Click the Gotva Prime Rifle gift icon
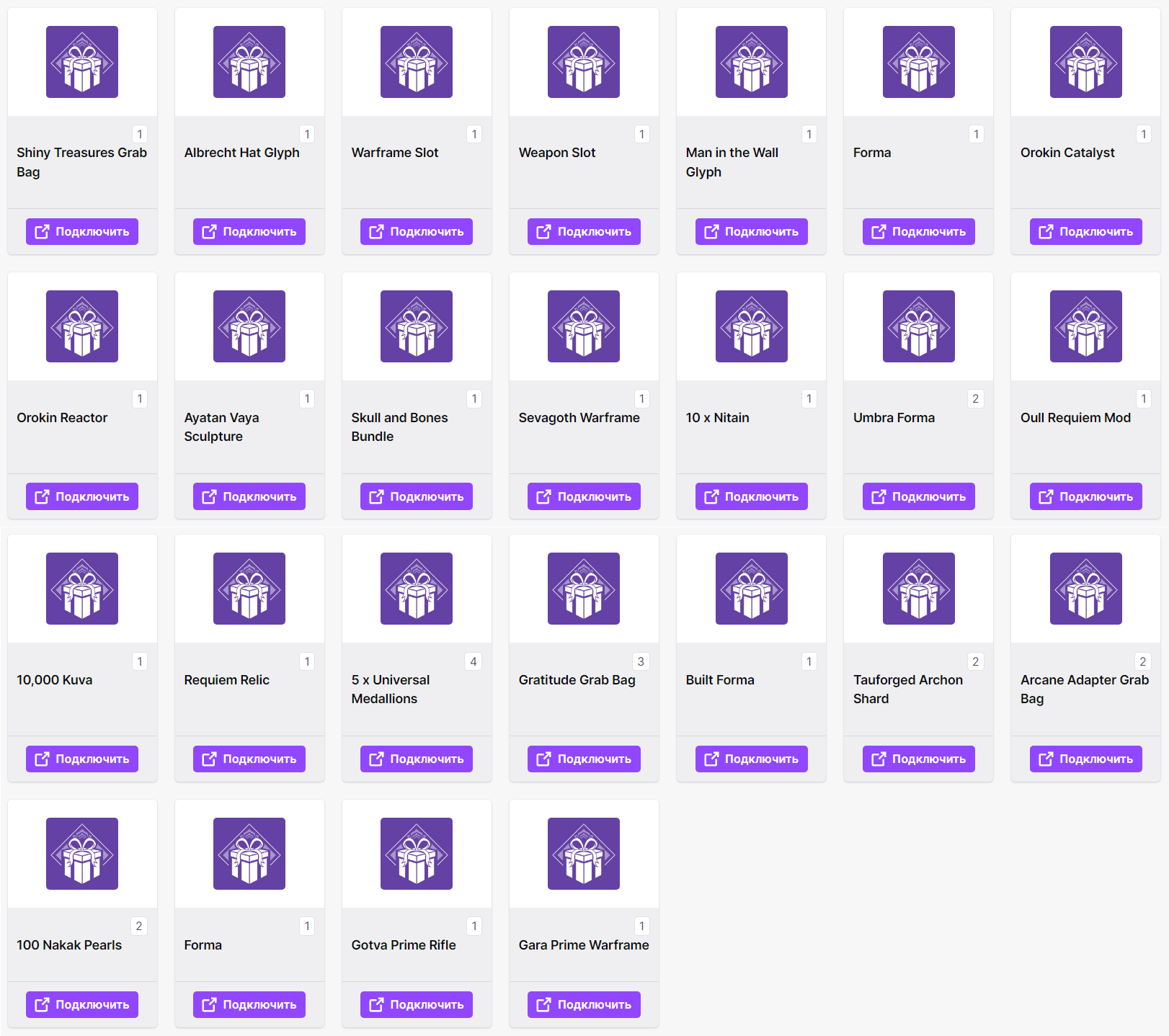 tap(417, 854)
